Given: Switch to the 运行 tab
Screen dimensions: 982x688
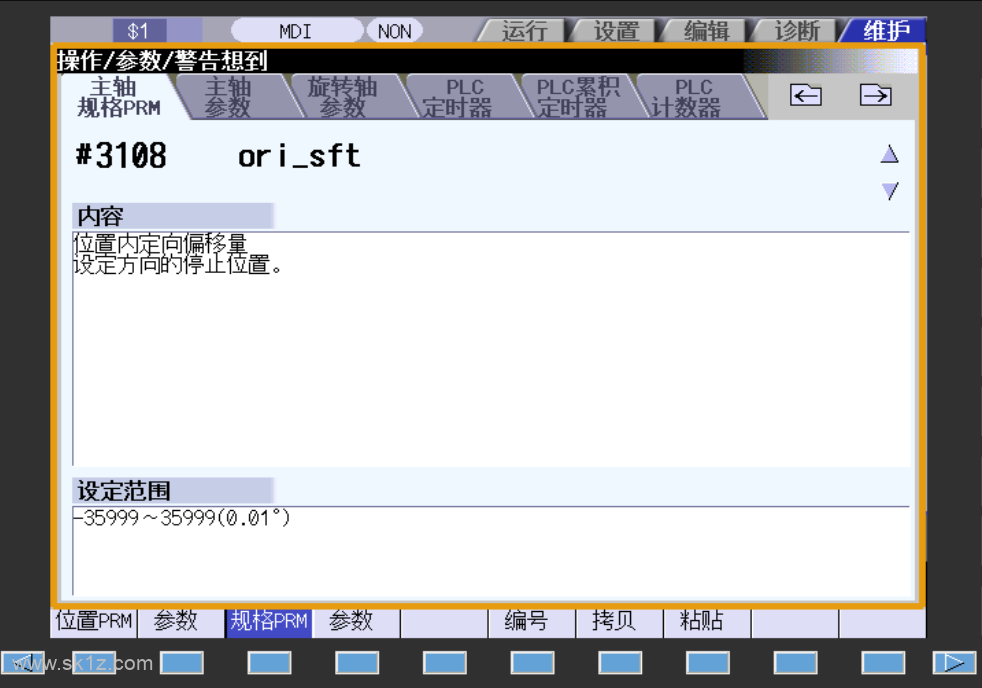Looking at the screenshot, I should 524,31.
